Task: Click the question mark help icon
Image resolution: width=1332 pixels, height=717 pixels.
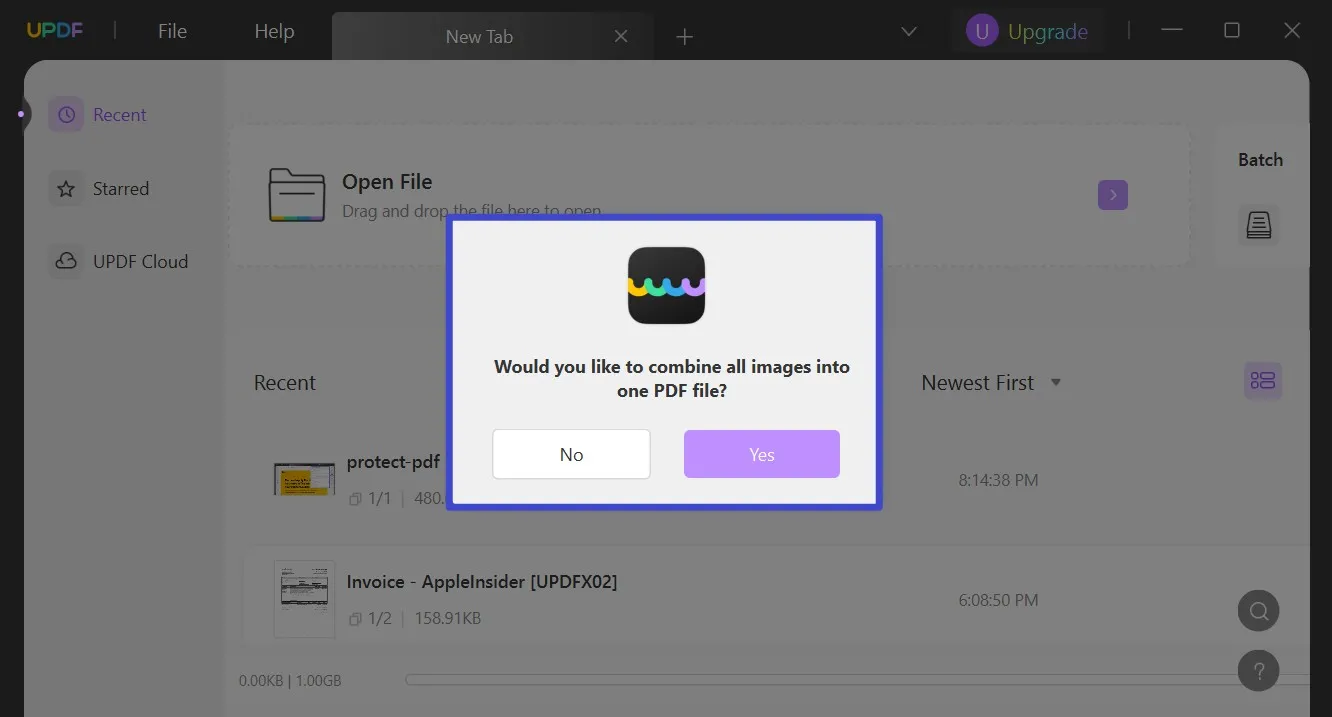Action: tap(1259, 670)
